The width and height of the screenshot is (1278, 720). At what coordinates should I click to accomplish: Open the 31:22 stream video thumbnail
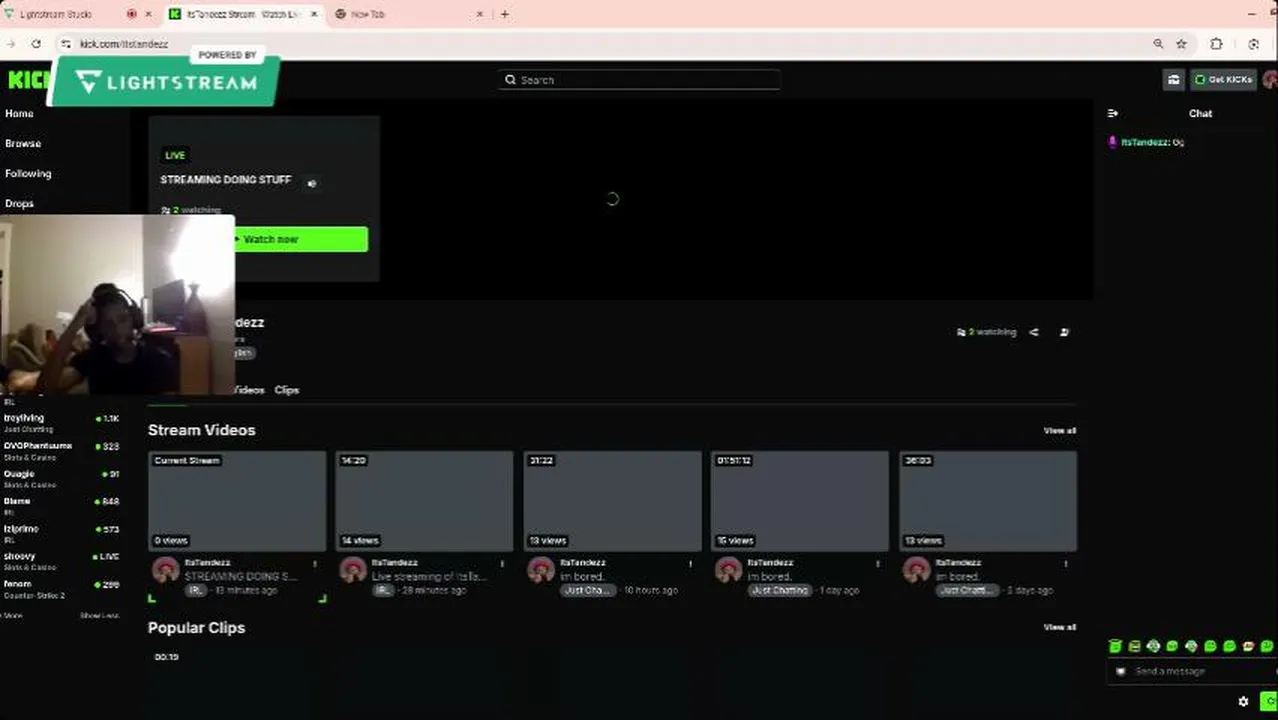pos(613,501)
